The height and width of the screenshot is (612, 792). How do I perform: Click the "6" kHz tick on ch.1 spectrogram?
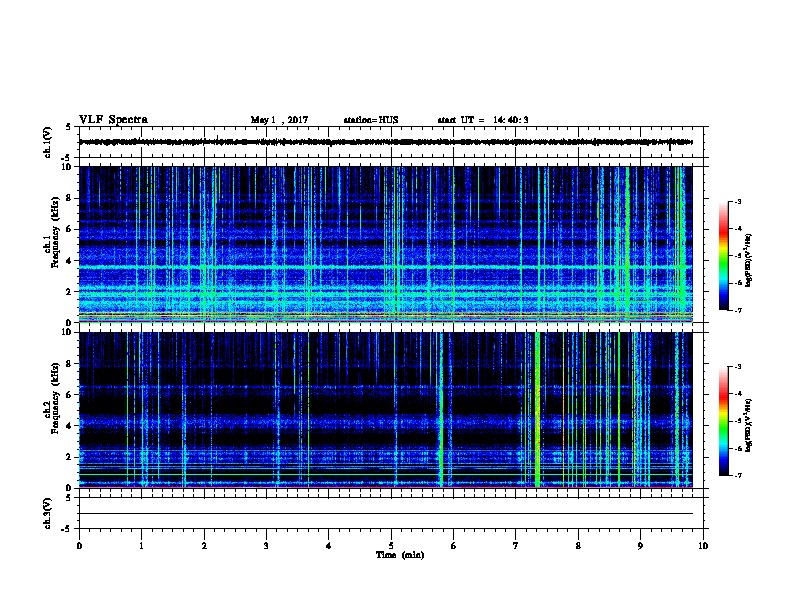coord(69,229)
